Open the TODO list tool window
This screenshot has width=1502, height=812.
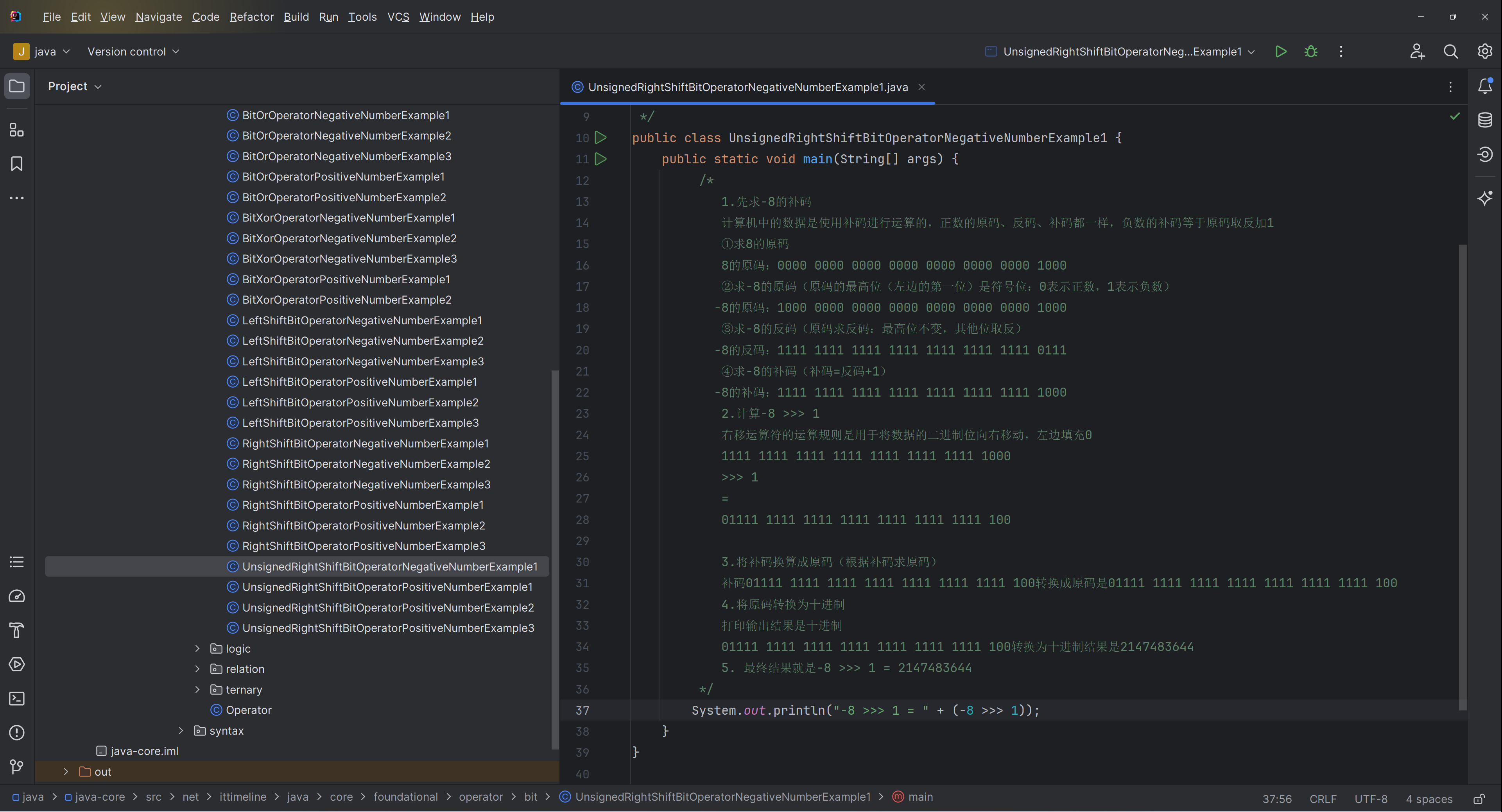[x=17, y=562]
